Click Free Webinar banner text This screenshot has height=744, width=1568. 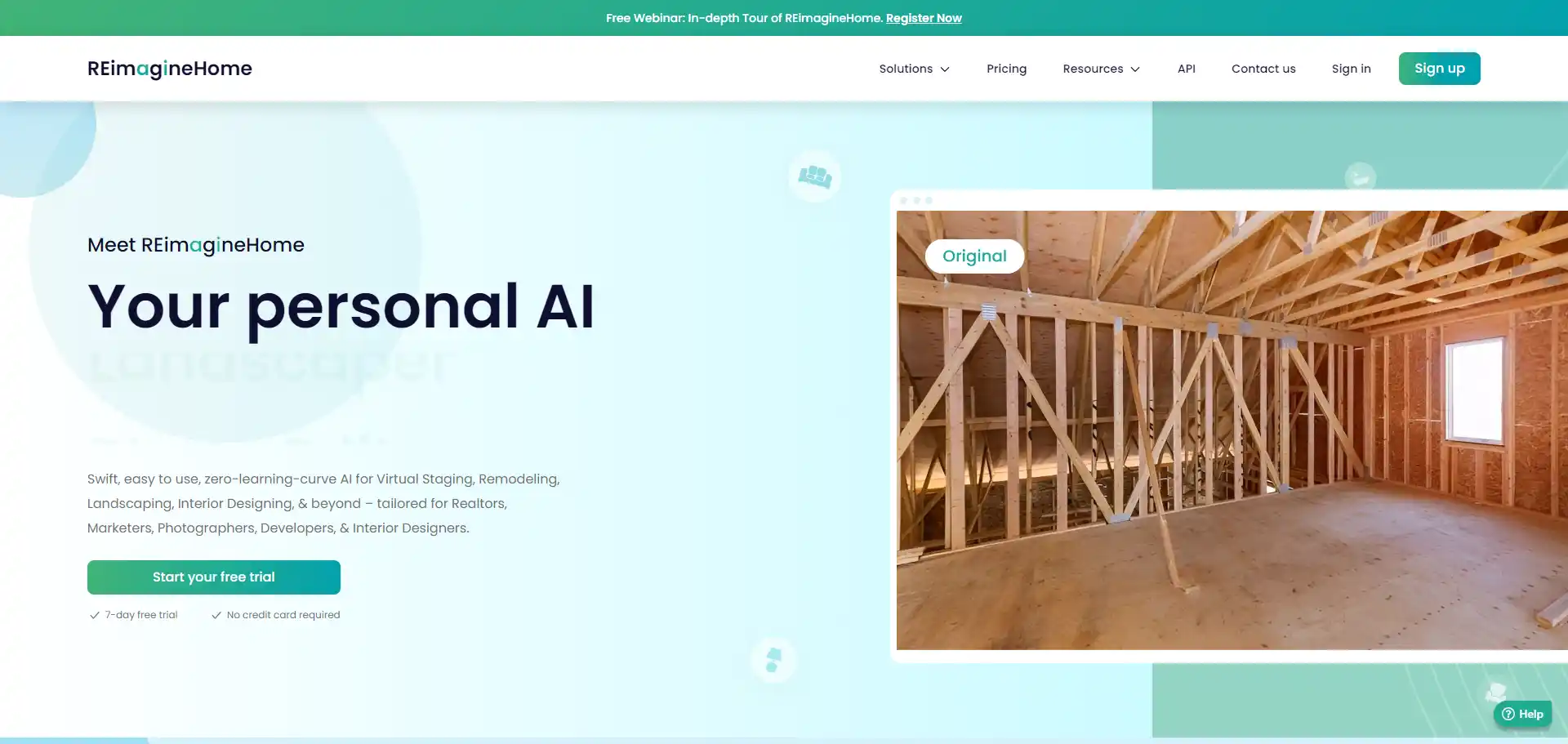pos(744,18)
